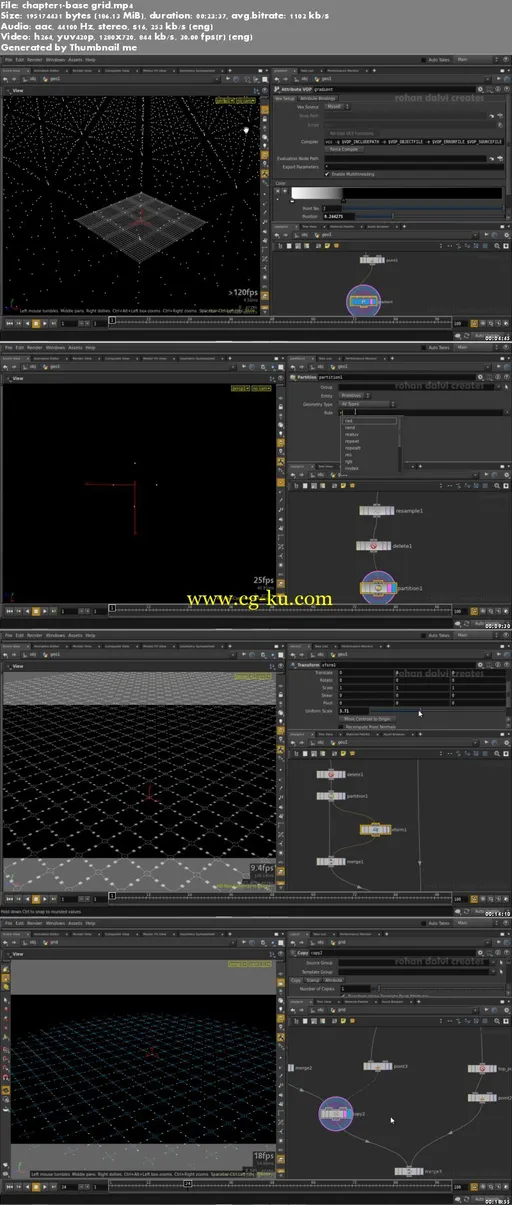
Task: Click orange play button in second playbar
Action: tap(36, 609)
